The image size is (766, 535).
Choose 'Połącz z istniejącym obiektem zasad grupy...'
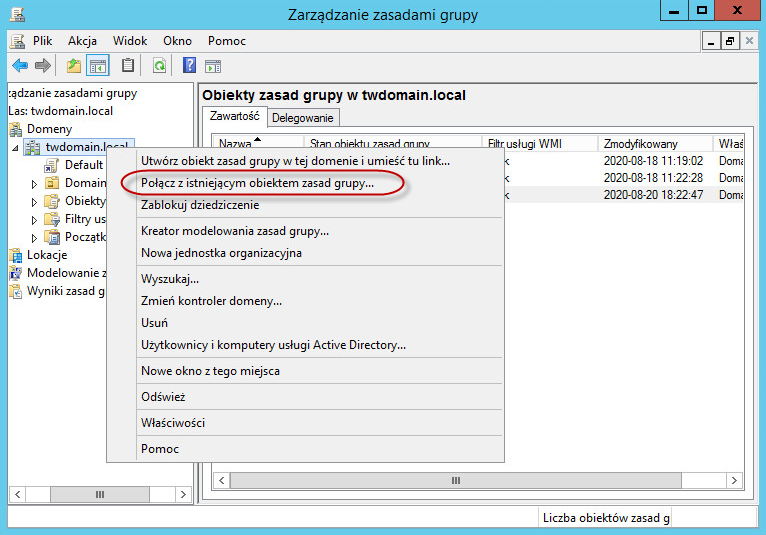pyautogui.click(x=257, y=183)
